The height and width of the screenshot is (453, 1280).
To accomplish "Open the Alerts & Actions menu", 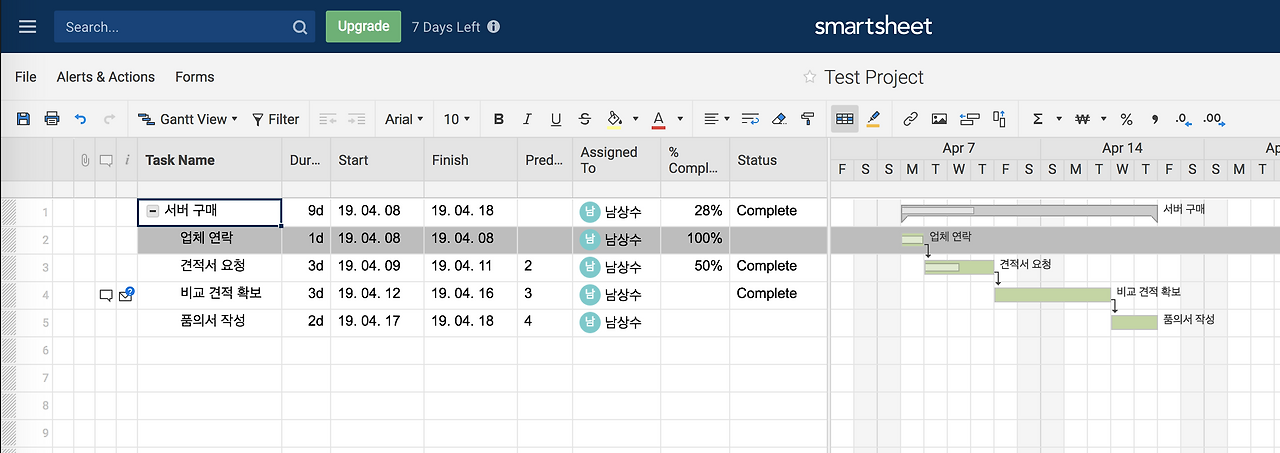I will (x=106, y=77).
